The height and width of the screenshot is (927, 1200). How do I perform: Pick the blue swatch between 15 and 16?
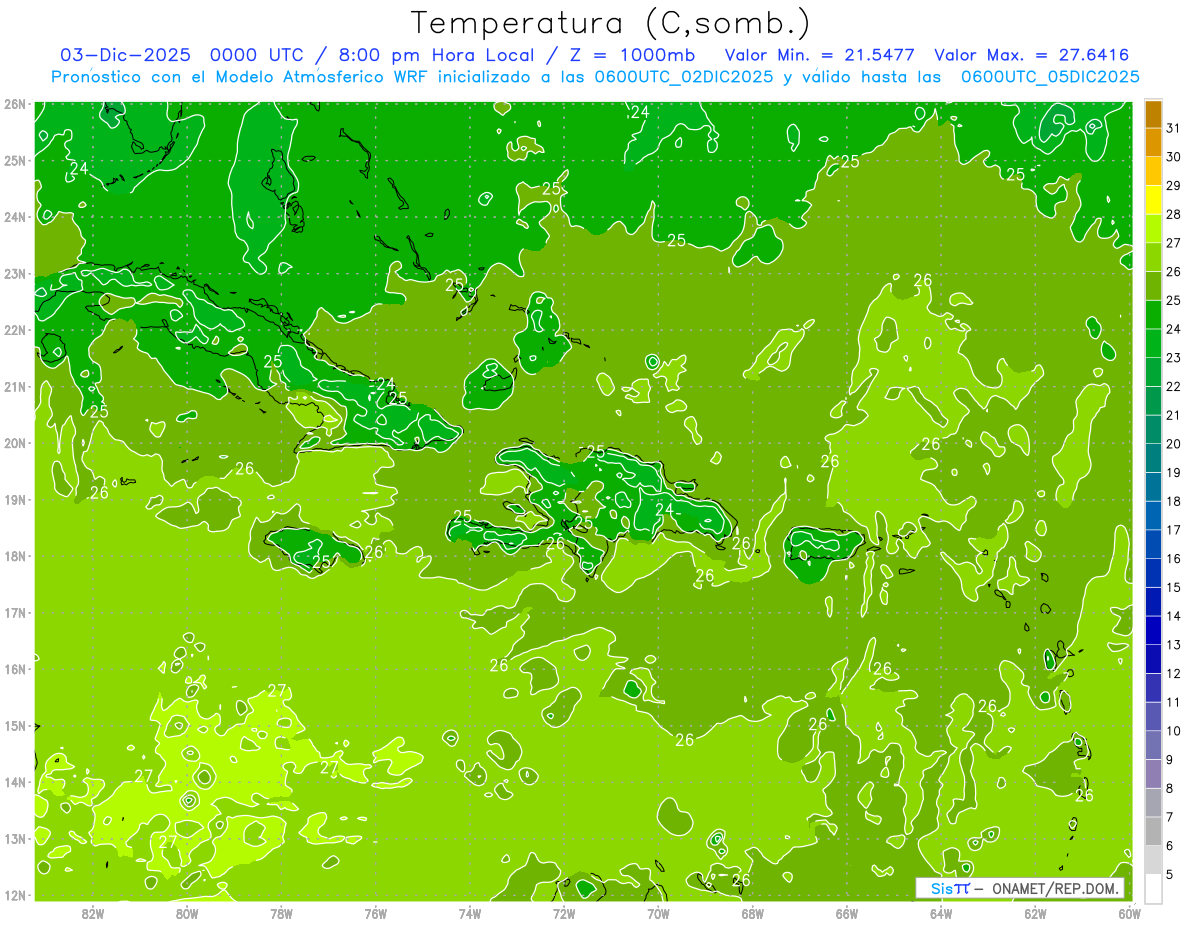[x=1153, y=573]
